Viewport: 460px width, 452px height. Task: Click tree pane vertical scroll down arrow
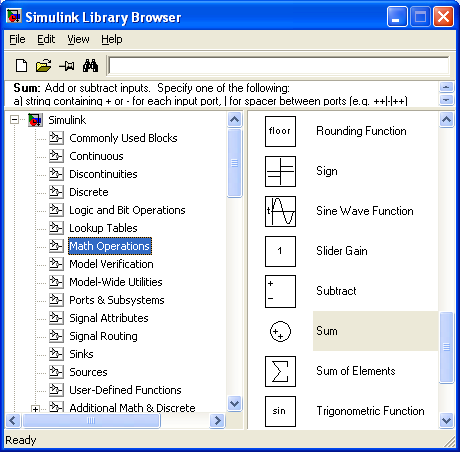click(x=235, y=404)
